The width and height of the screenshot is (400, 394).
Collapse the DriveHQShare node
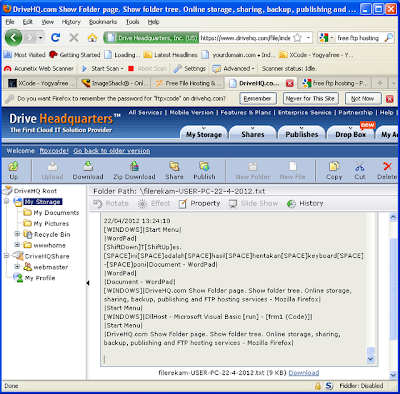(7, 256)
